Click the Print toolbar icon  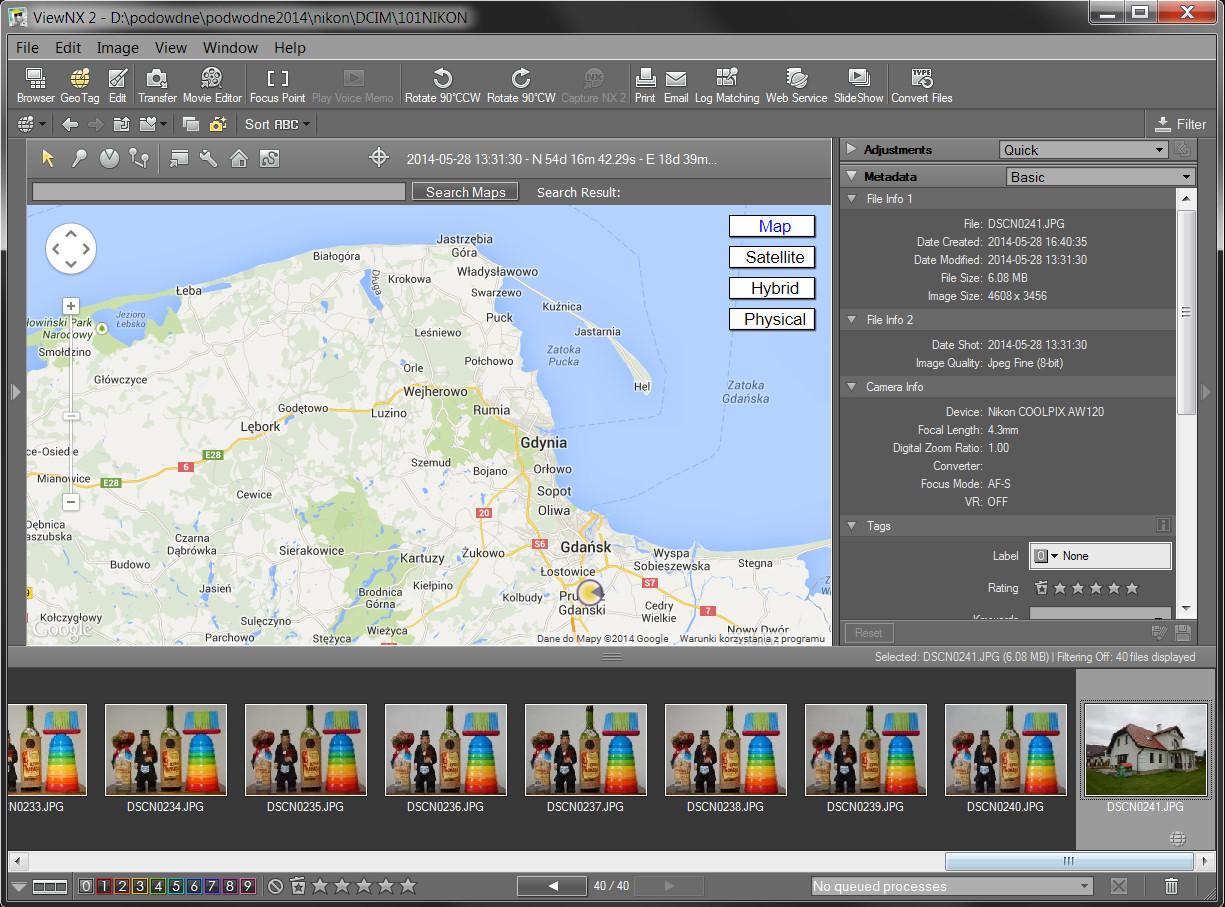coord(645,85)
